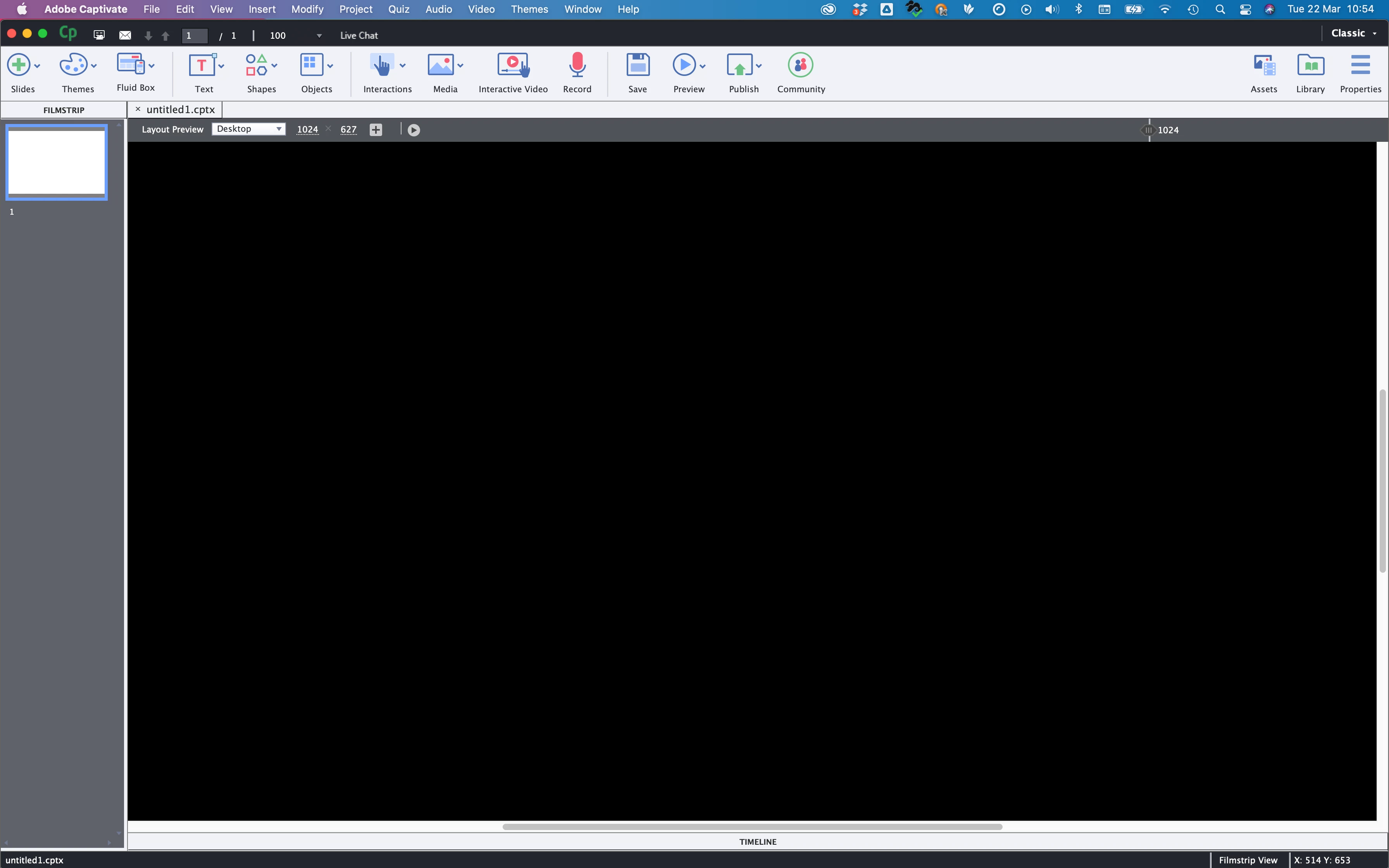The height and width of the screenshot is (868, 1389).
Task: Click the 1024 width slider handle
Action: click(1148, 130)
